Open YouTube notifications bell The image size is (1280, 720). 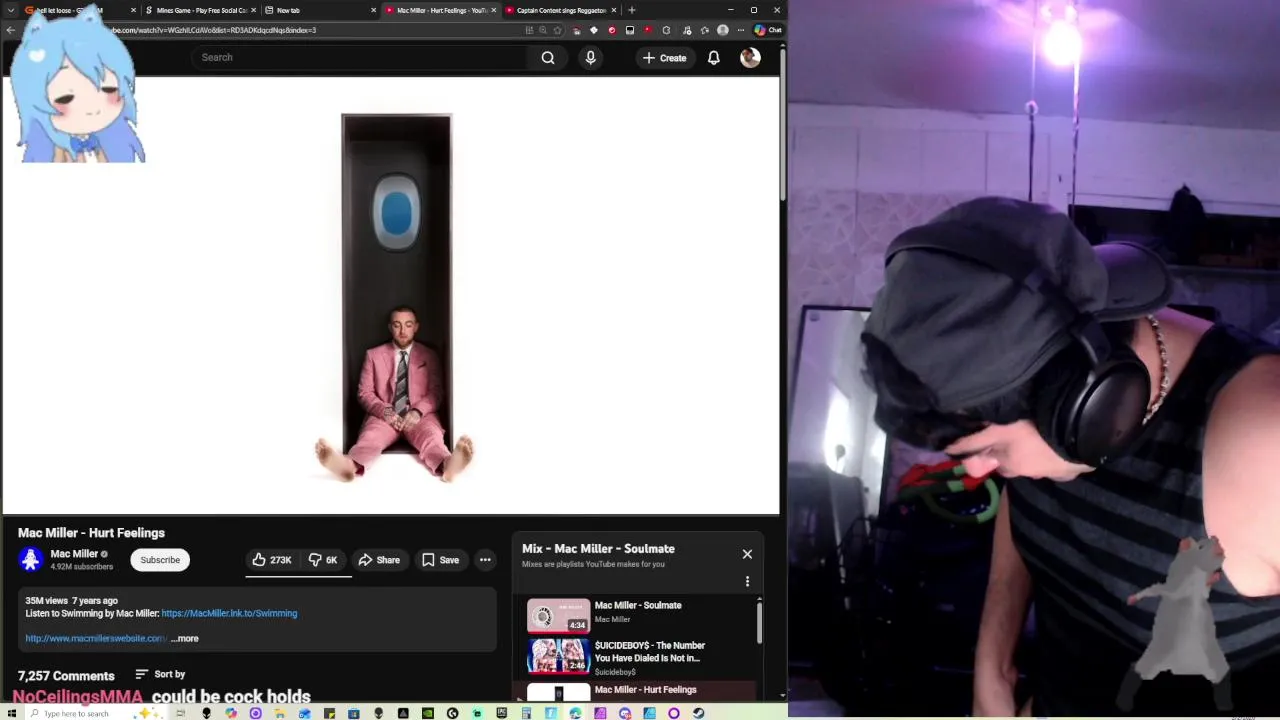point(714,58)
